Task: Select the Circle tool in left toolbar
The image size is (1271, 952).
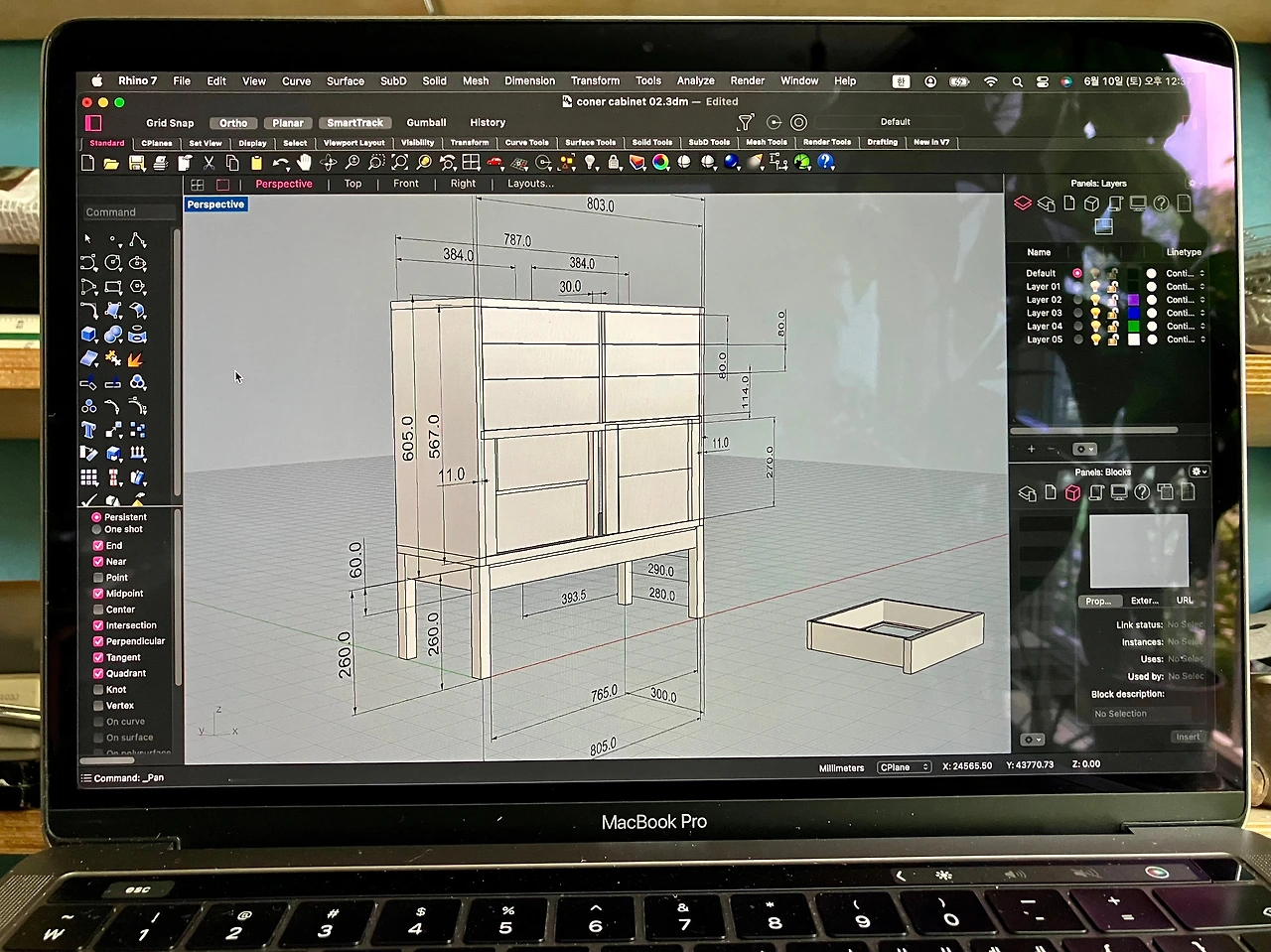Action: (113, 263)
